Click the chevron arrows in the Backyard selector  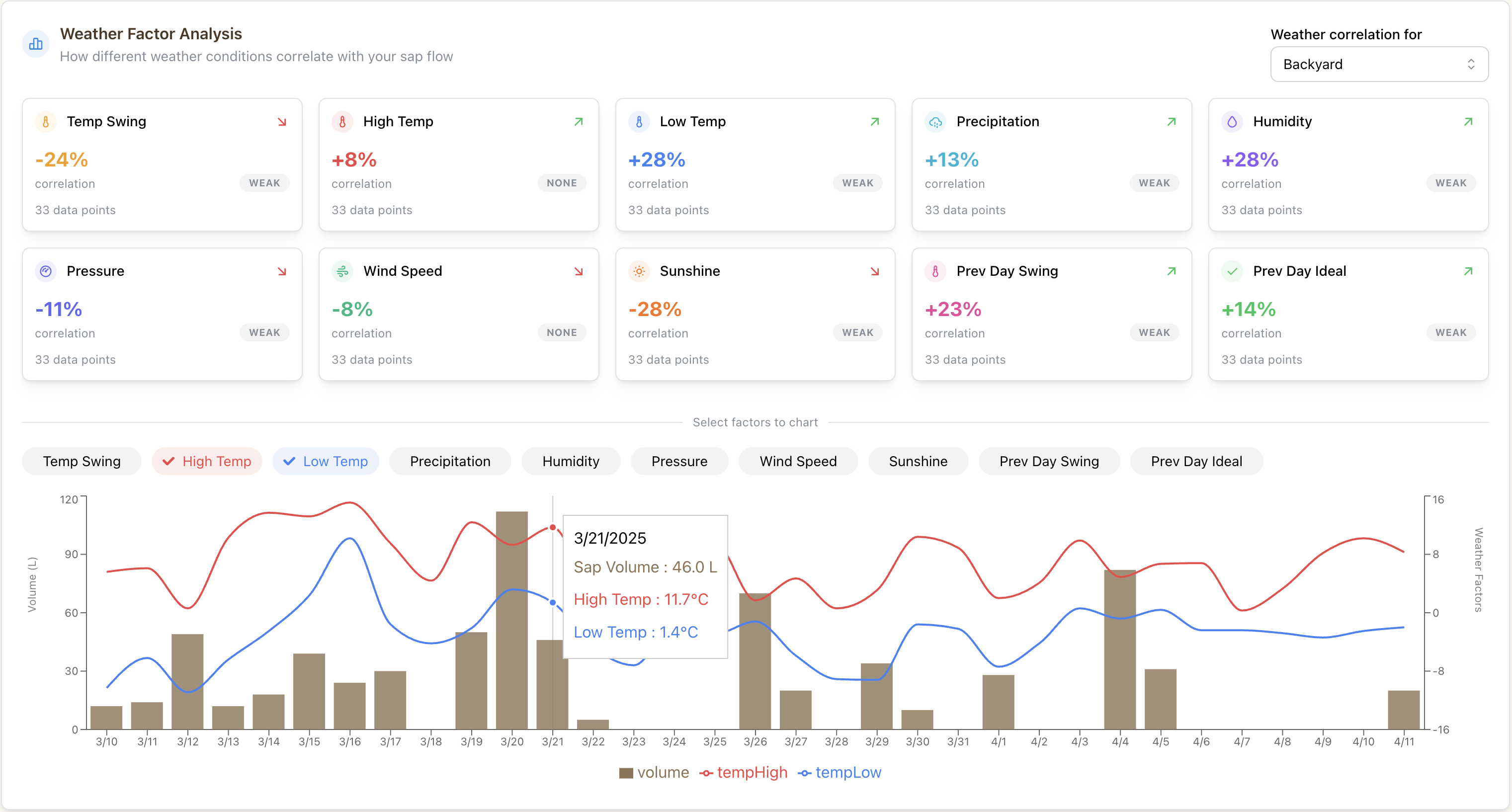1470,64
